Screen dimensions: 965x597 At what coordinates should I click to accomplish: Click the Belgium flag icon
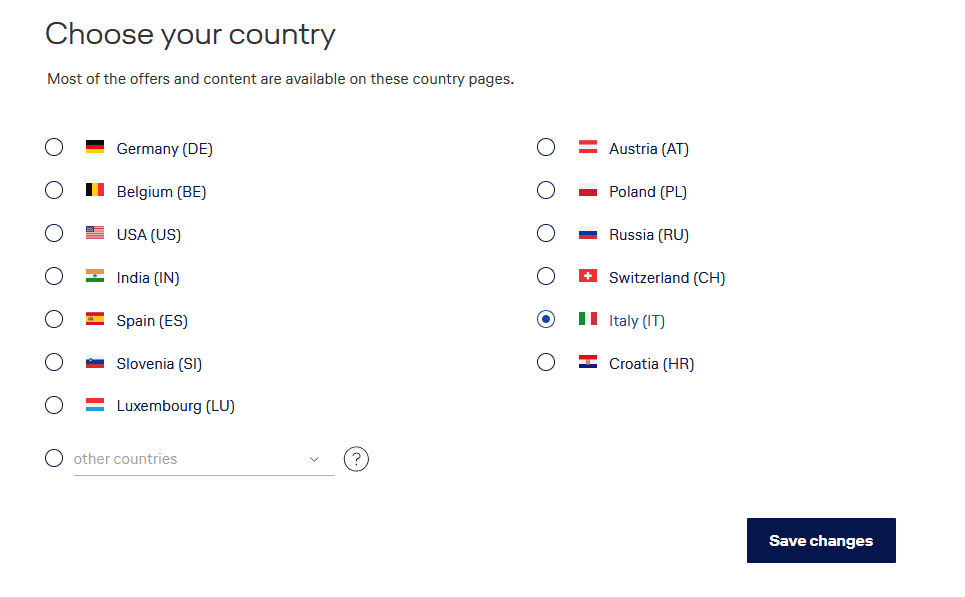(95, 190)
